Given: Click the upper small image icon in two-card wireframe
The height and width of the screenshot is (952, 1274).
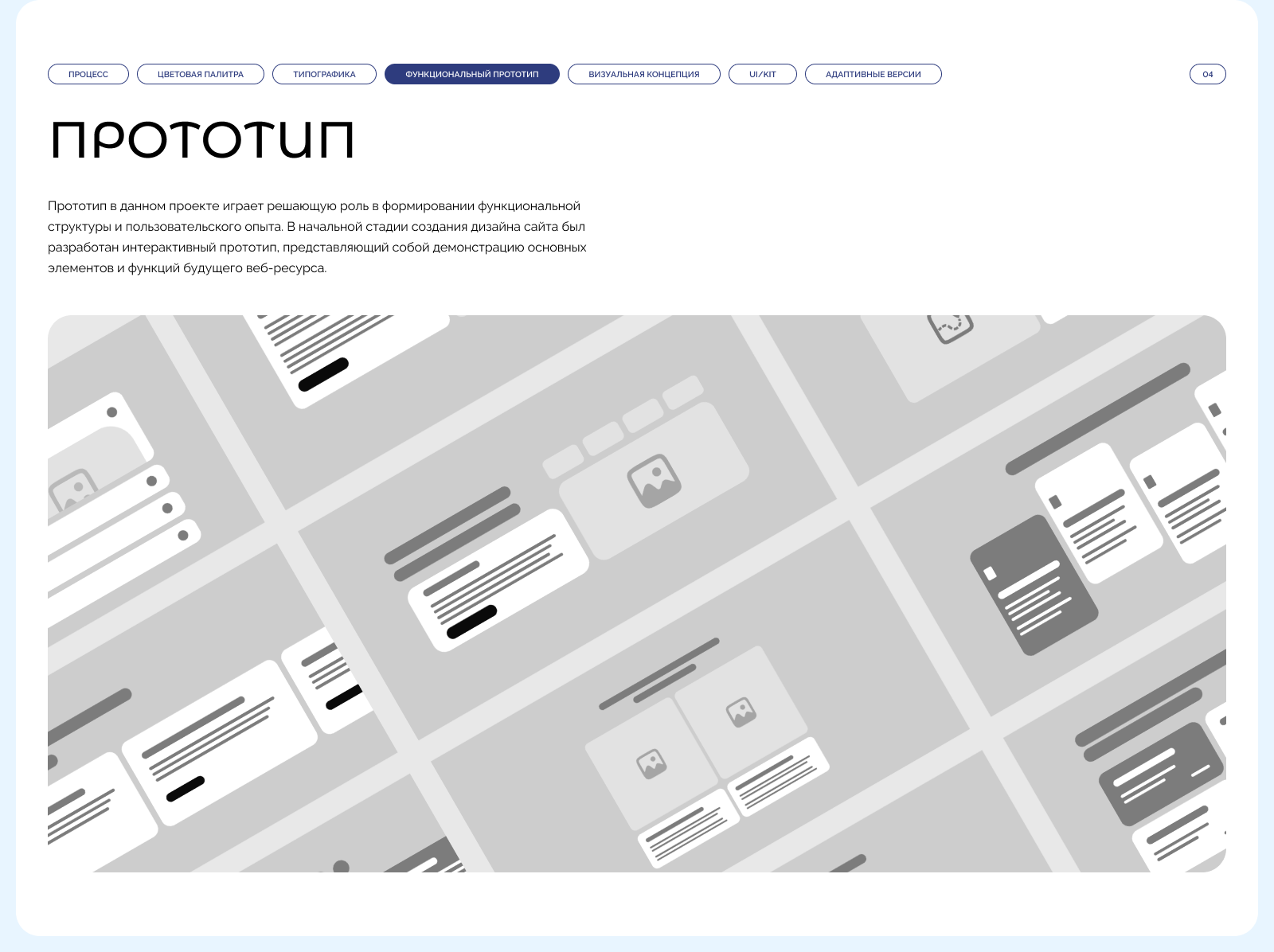Looking at the screenshot, I should pyautogui.click(x=741, y=711).
